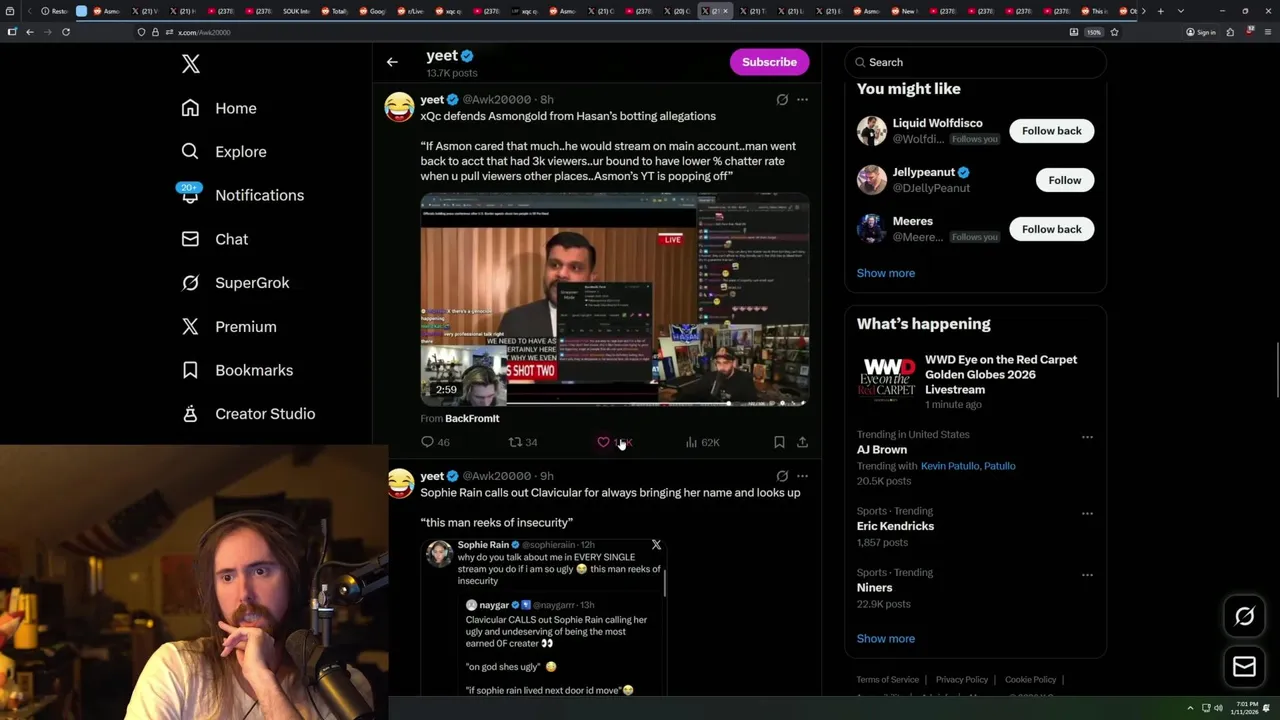Image resolution: width=1280 pixels, height=720 pixels.
Task: Open the @Awk20000 handle on xQc post
Action: click(x=497, y=100)
